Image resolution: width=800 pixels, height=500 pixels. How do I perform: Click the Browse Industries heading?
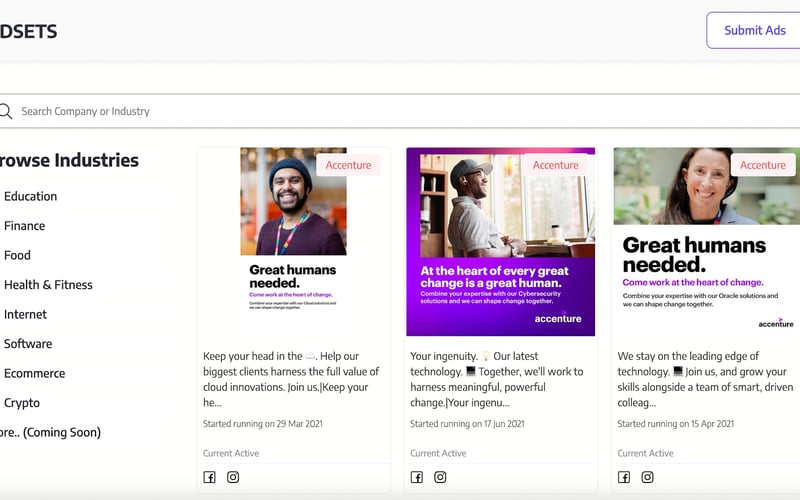[x=69, y=160]
